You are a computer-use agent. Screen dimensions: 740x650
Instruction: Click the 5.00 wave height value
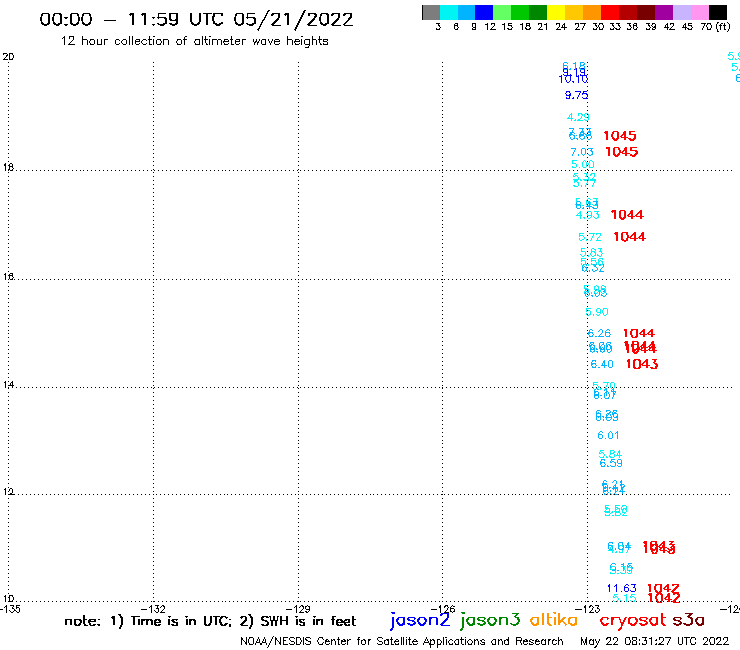(583, 164)
